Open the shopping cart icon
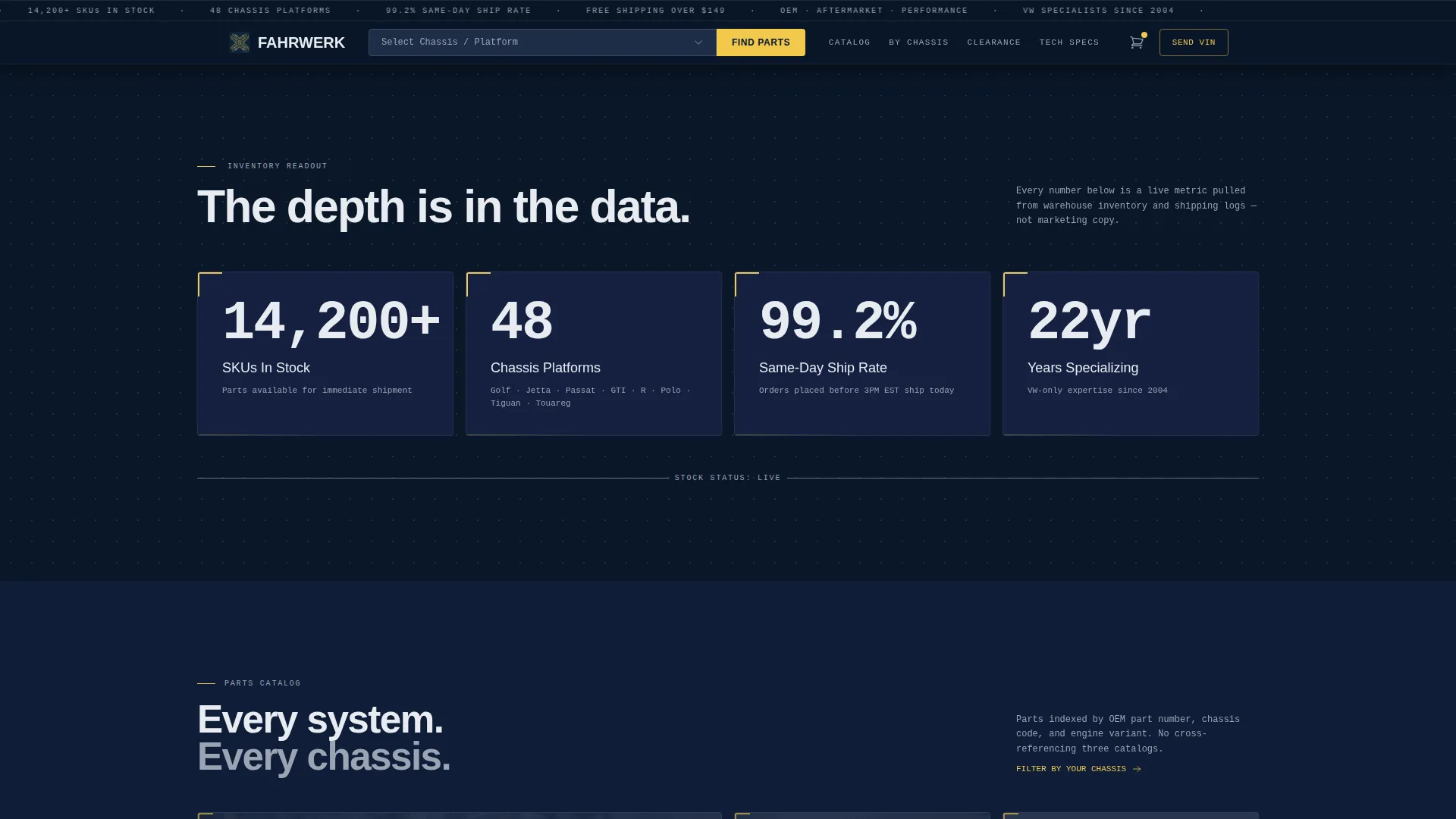Image resolution: width=1456 pixels, height=819 pixels. tap(1136, 42)
